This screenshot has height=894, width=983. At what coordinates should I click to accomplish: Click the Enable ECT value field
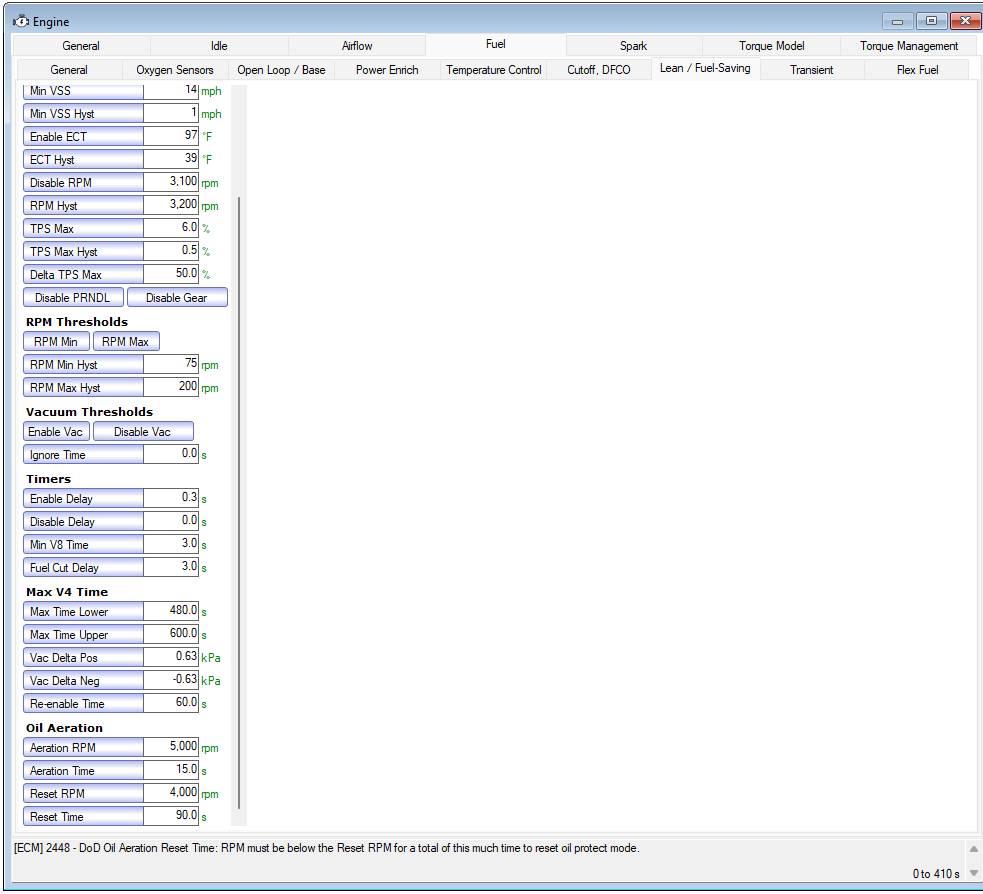click(x=171, y=136)
